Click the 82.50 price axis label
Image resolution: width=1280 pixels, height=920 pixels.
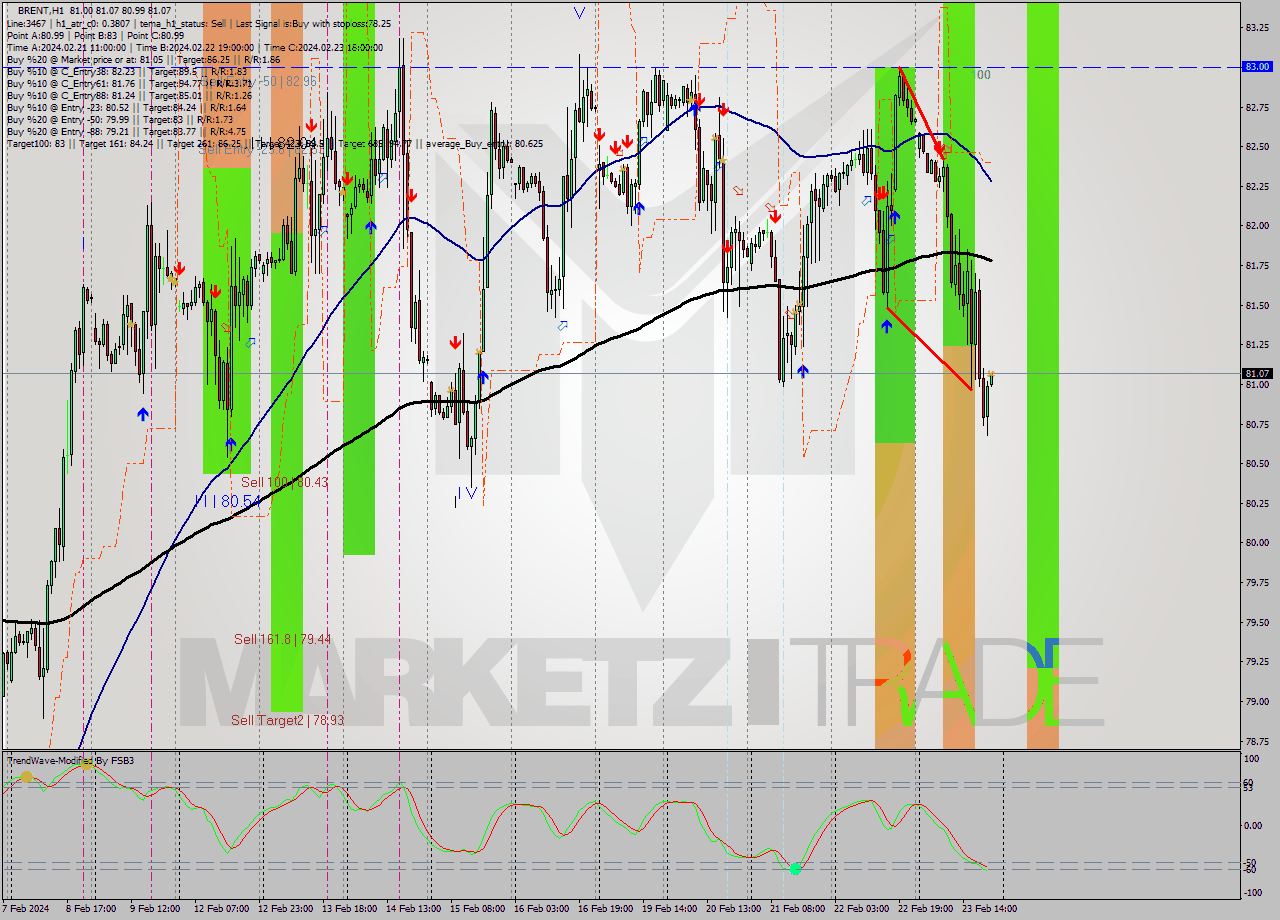(1257, 147)
